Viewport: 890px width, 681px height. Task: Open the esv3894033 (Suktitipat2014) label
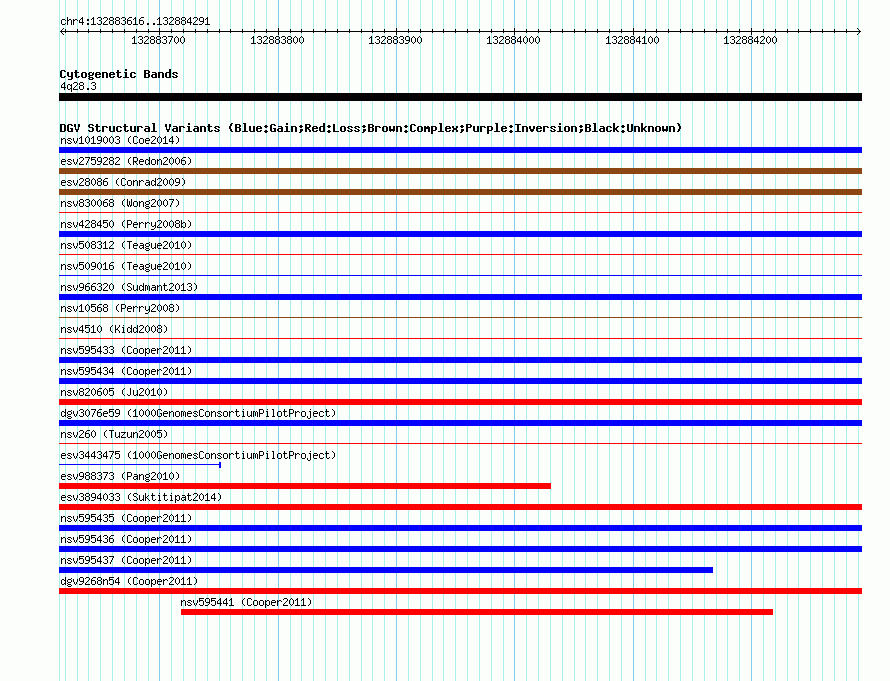tap(141, 497)
